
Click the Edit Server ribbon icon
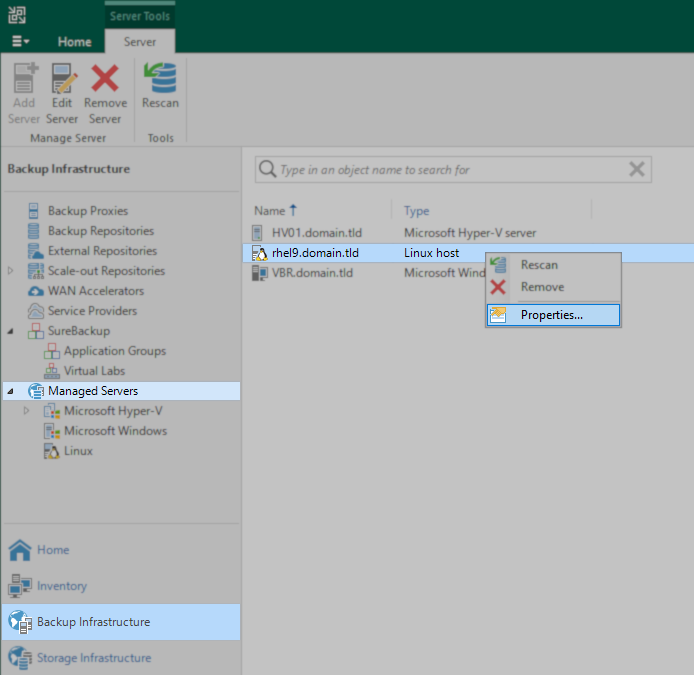pos(62,80)
